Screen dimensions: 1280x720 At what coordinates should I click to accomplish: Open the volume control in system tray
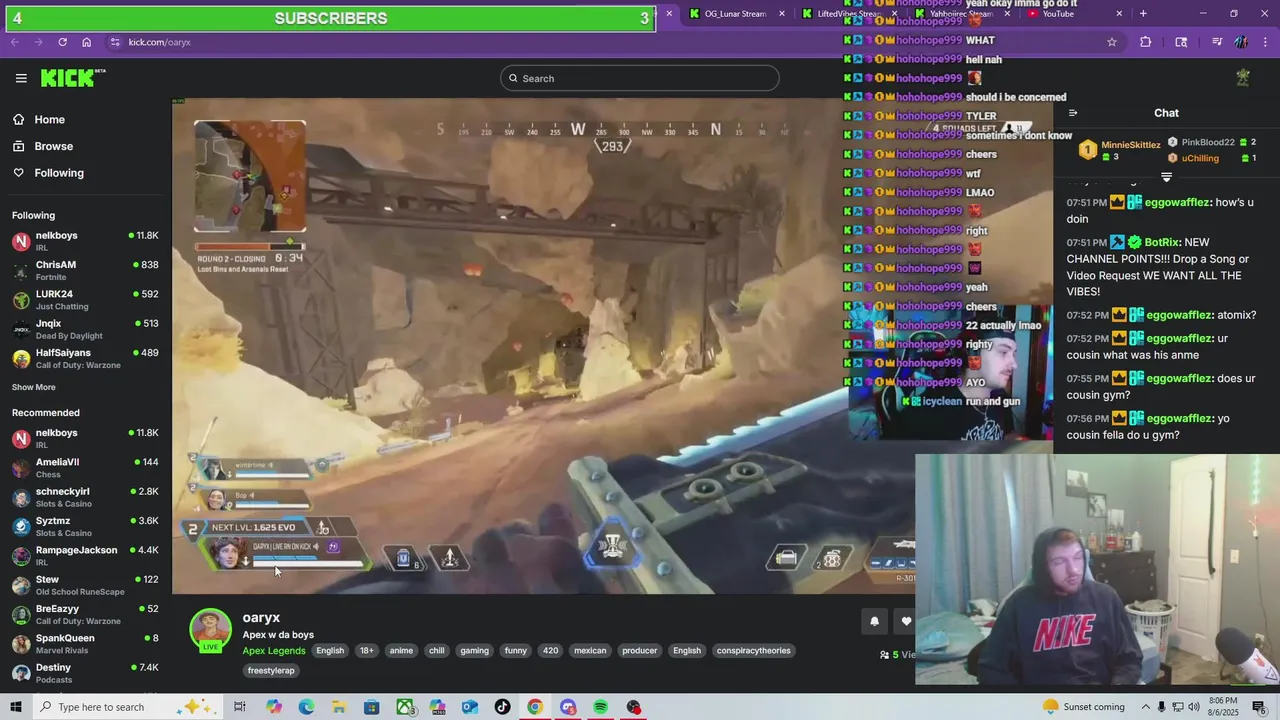click(x=1194, y=707)
